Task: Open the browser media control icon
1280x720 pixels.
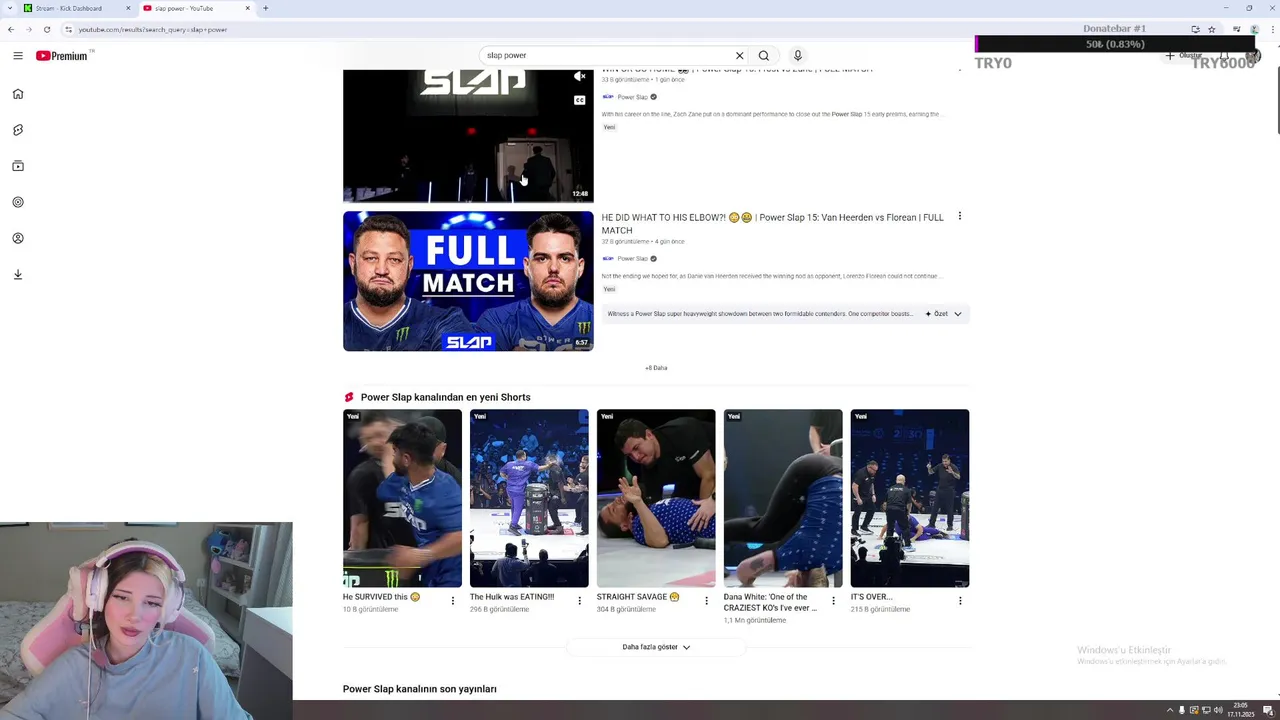Action: click(1237, 29)
